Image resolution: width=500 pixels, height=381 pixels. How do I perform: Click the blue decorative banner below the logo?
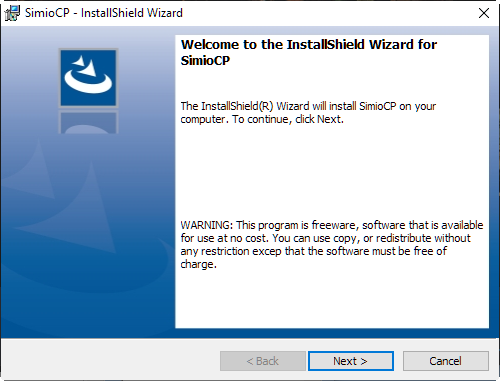pos(88,233)
